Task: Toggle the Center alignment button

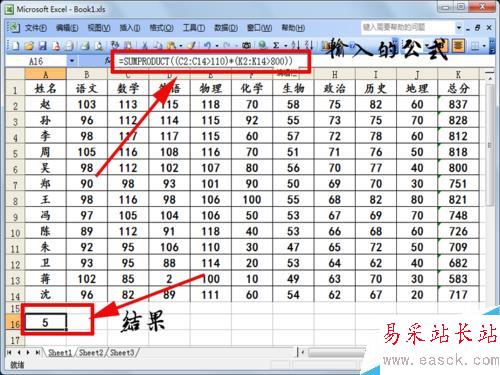Action: 458,46
